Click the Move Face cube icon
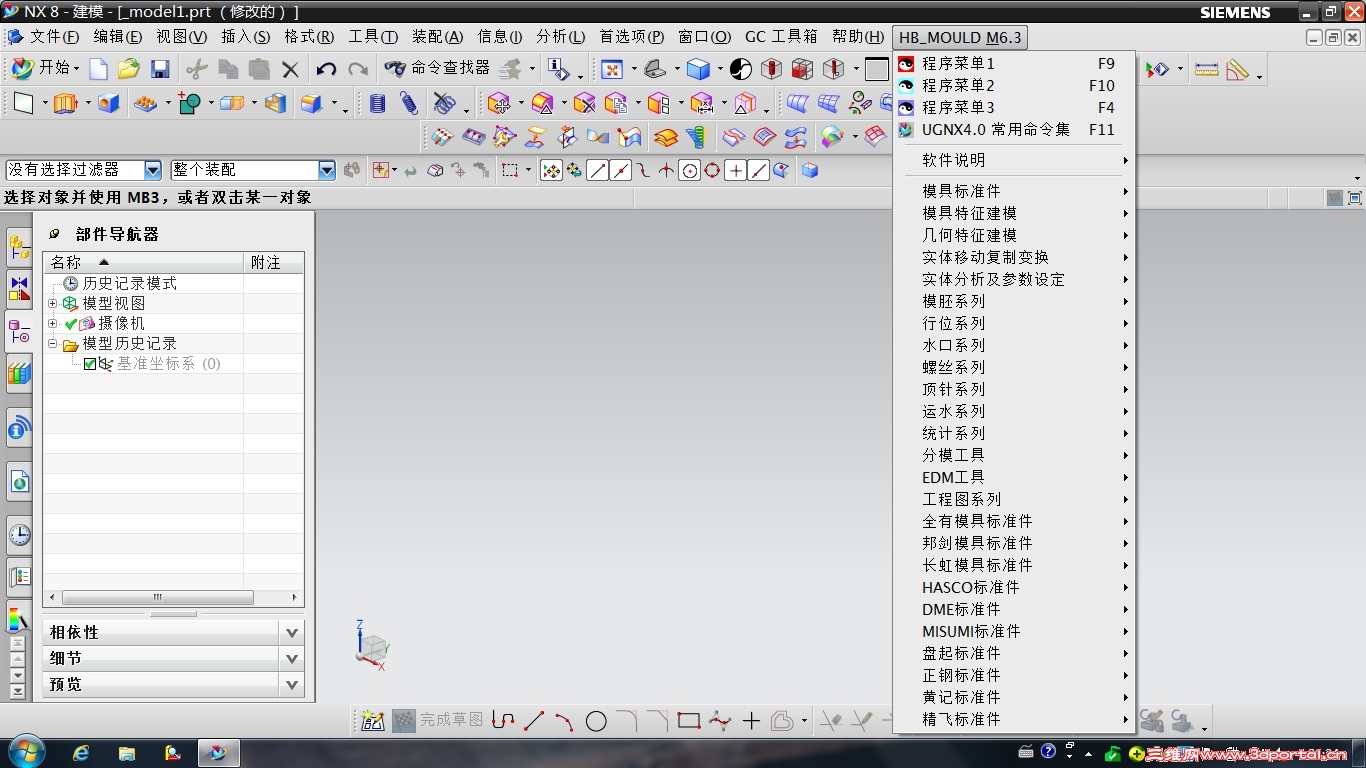The height and width of the screenshot is (768, 1366). [x=498, y=103]
